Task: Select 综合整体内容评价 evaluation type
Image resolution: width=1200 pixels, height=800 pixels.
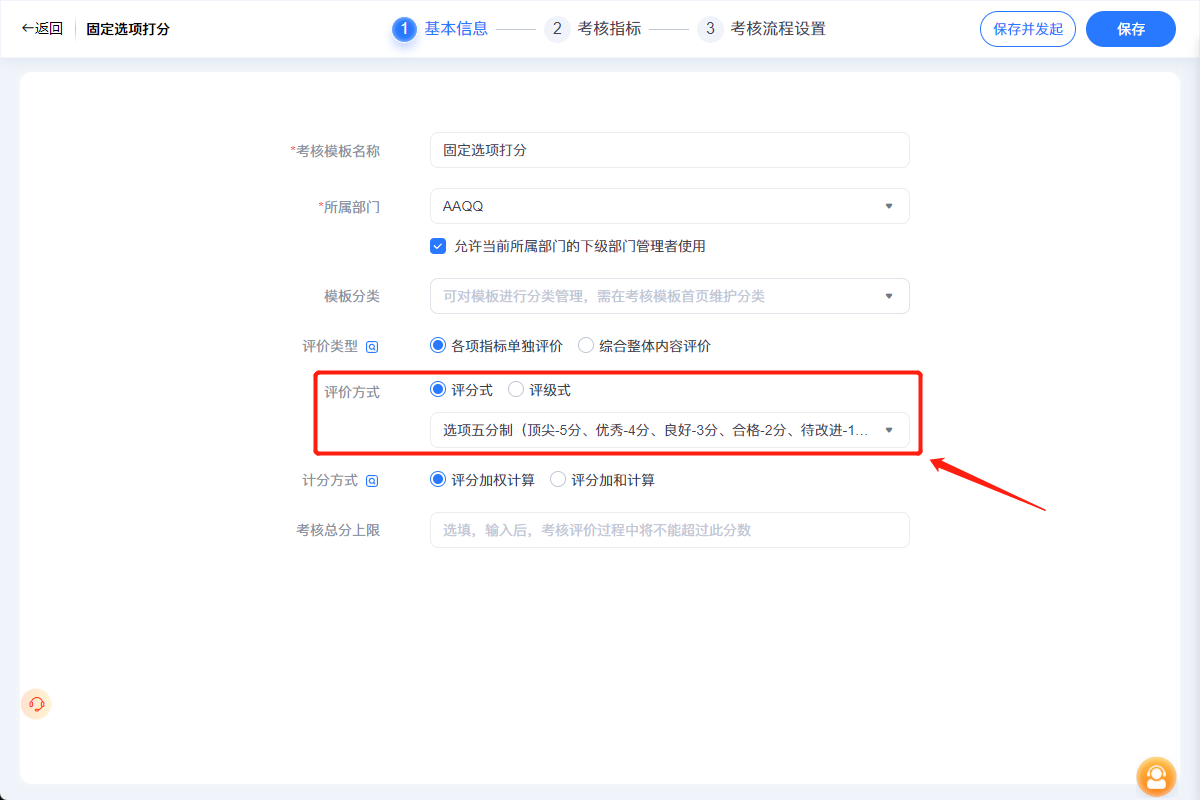Action: tap(585, 345)
